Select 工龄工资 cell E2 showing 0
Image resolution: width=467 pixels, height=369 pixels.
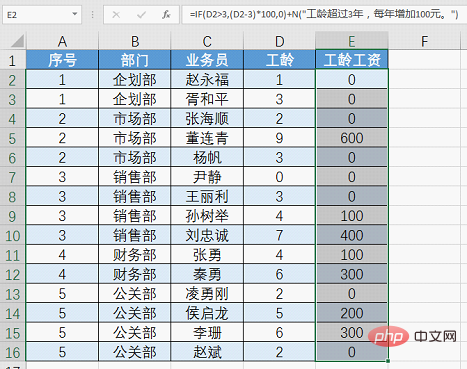(x=352, y=79)
